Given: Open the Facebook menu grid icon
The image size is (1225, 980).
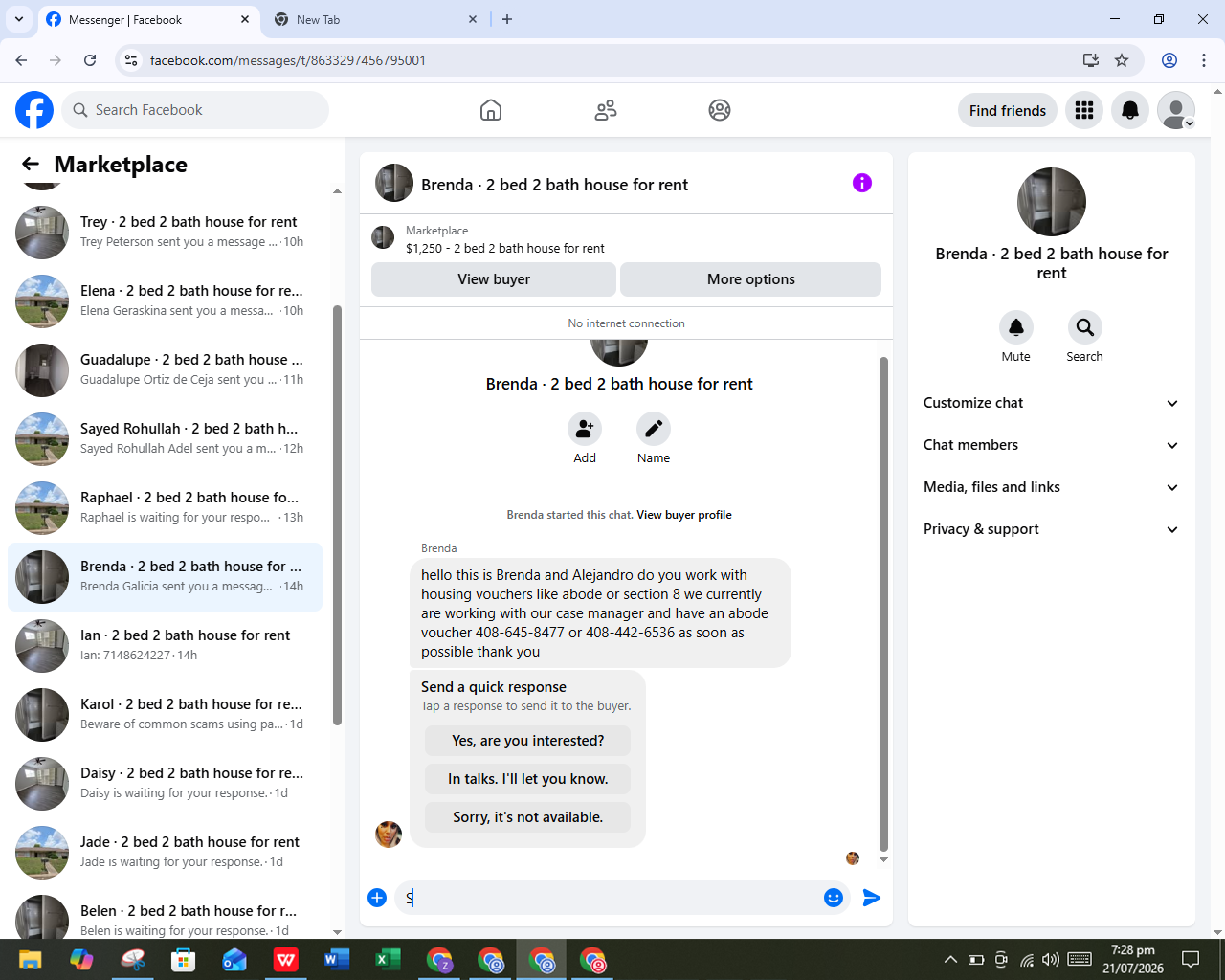Looking at the screenshot, I should tap(1084, 110).
